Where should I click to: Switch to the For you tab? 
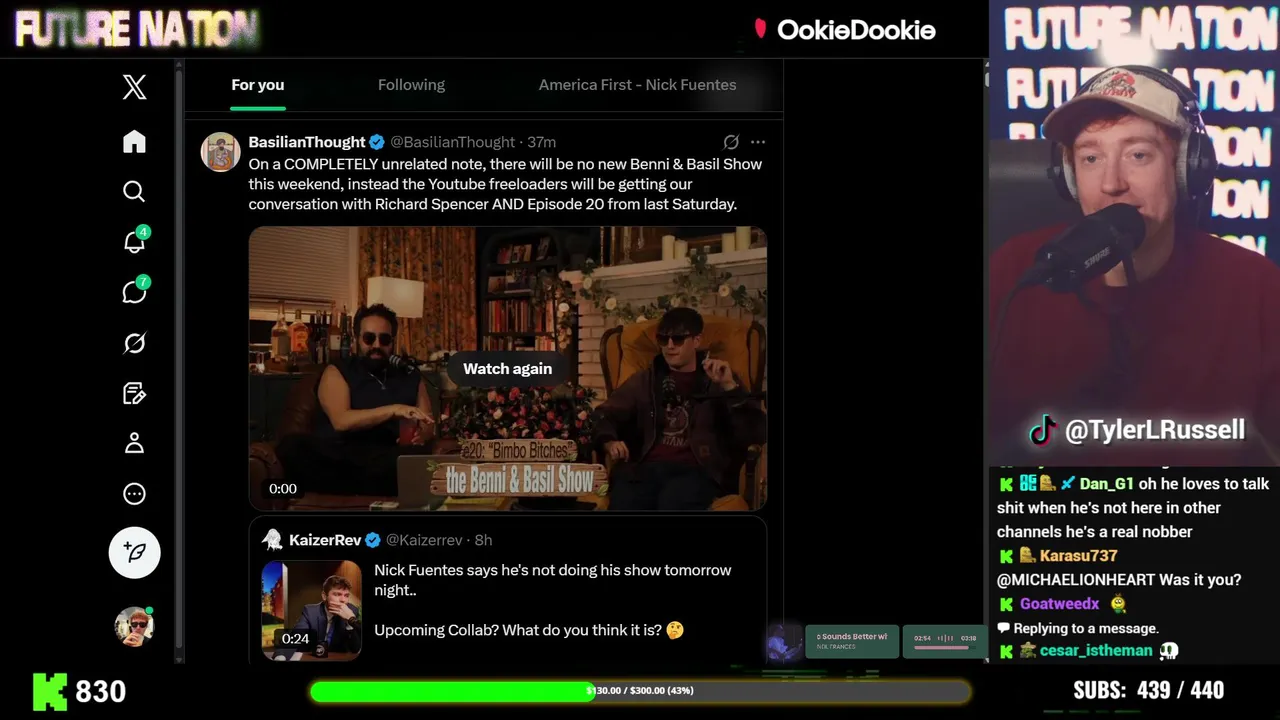pyautogui.click(x=258, y=85)
